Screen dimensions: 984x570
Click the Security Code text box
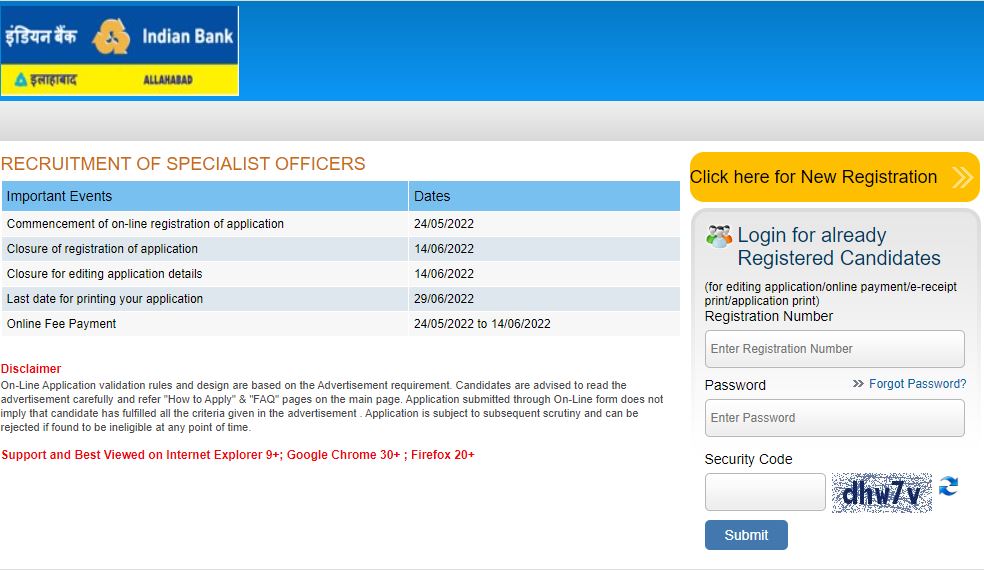click(765, 492)
